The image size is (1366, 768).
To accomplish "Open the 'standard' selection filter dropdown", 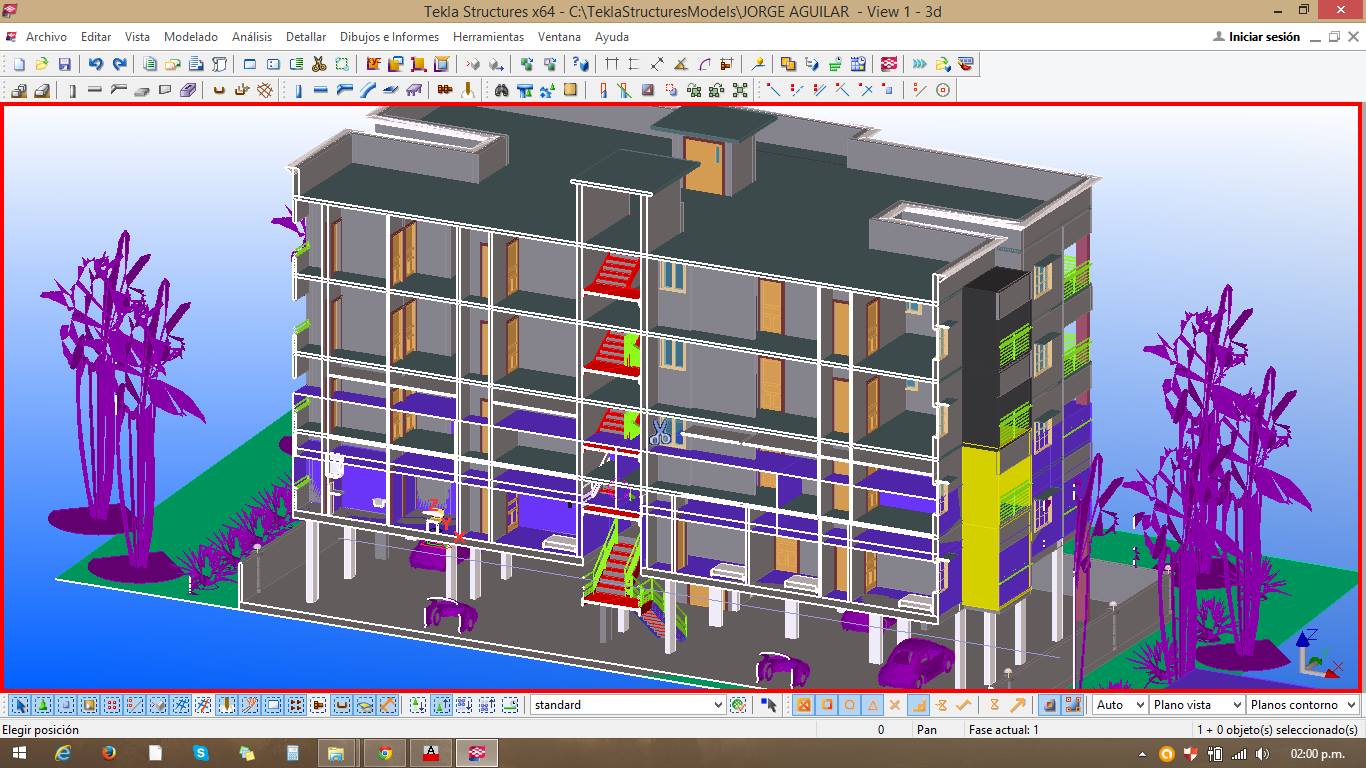I will pos(717,705).
